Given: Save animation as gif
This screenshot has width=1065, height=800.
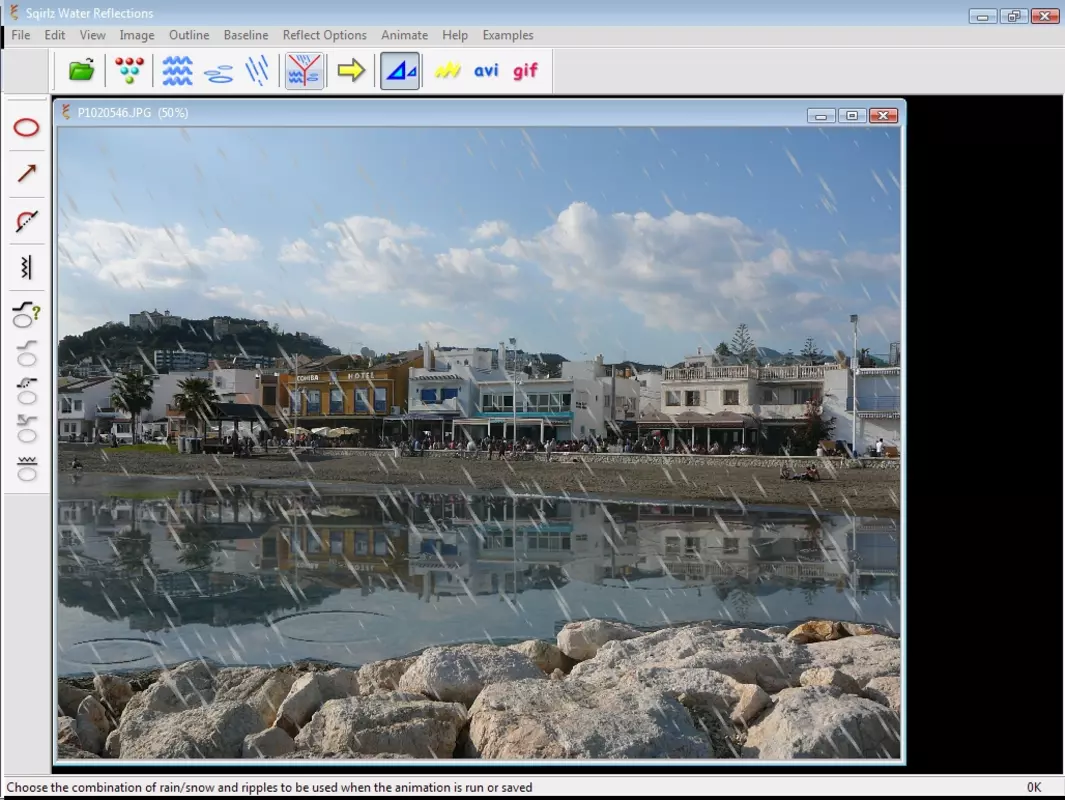Looking at the screenshot, I should click(x=525, y=70).
